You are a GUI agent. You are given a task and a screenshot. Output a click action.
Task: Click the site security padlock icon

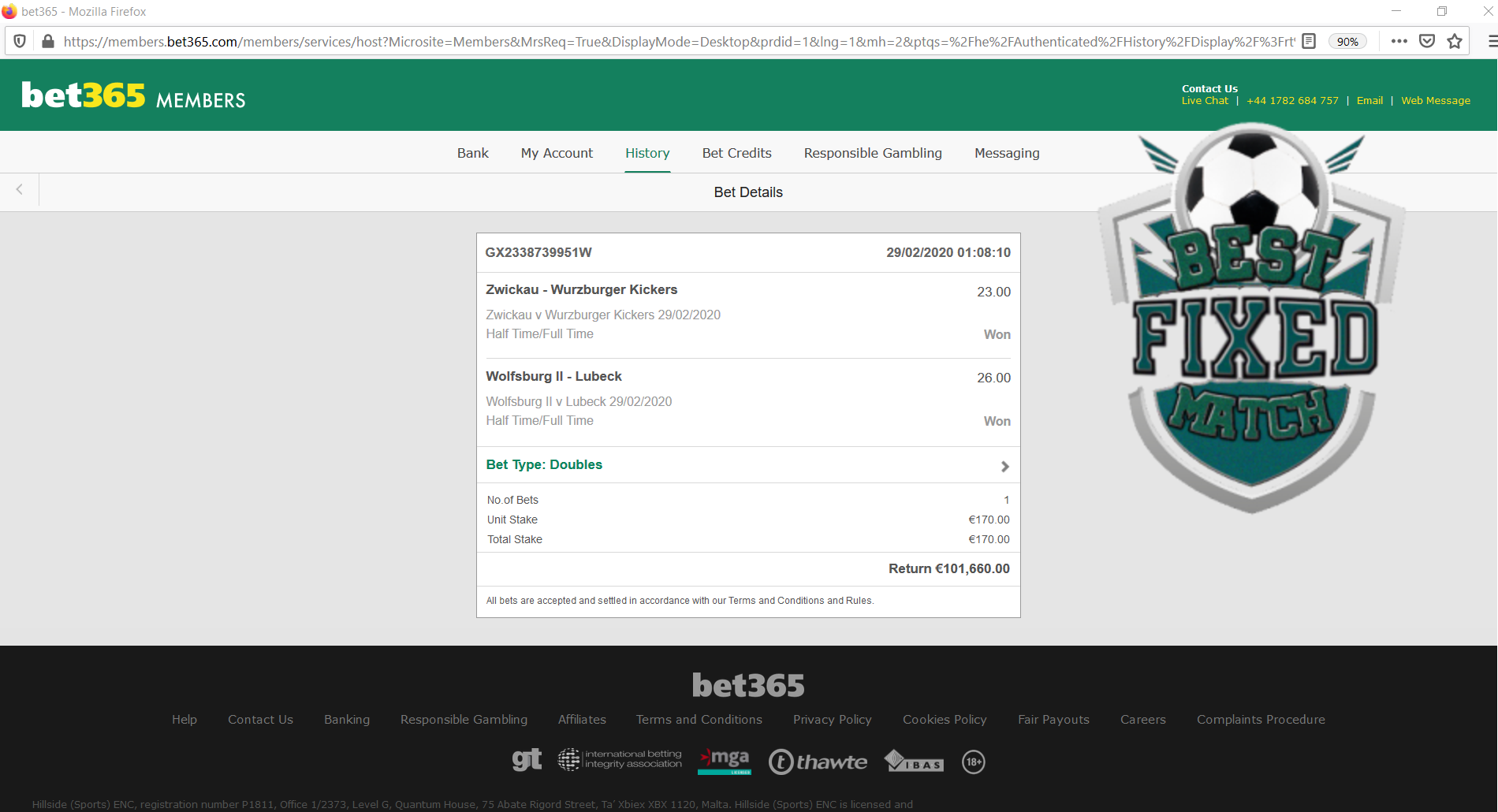tap(47, 41)
